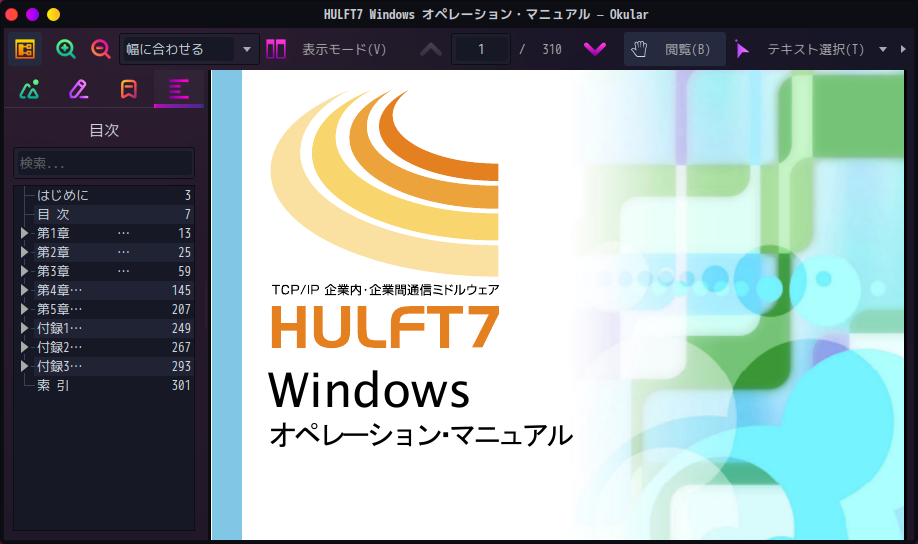Expand the 付録2 tree node
The image size is (918, 544).
pos(24,347)
